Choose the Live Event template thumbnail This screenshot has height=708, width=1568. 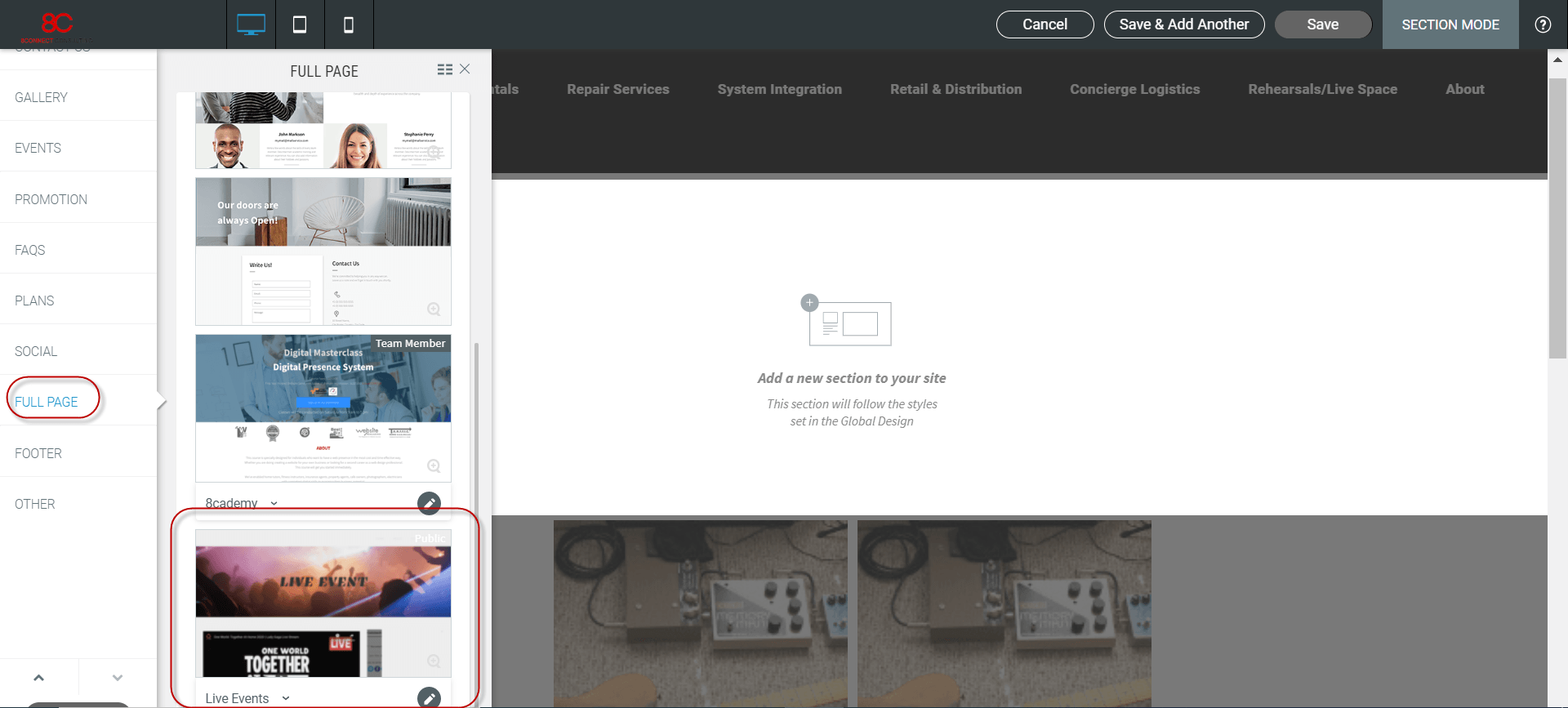click(323, 603)
